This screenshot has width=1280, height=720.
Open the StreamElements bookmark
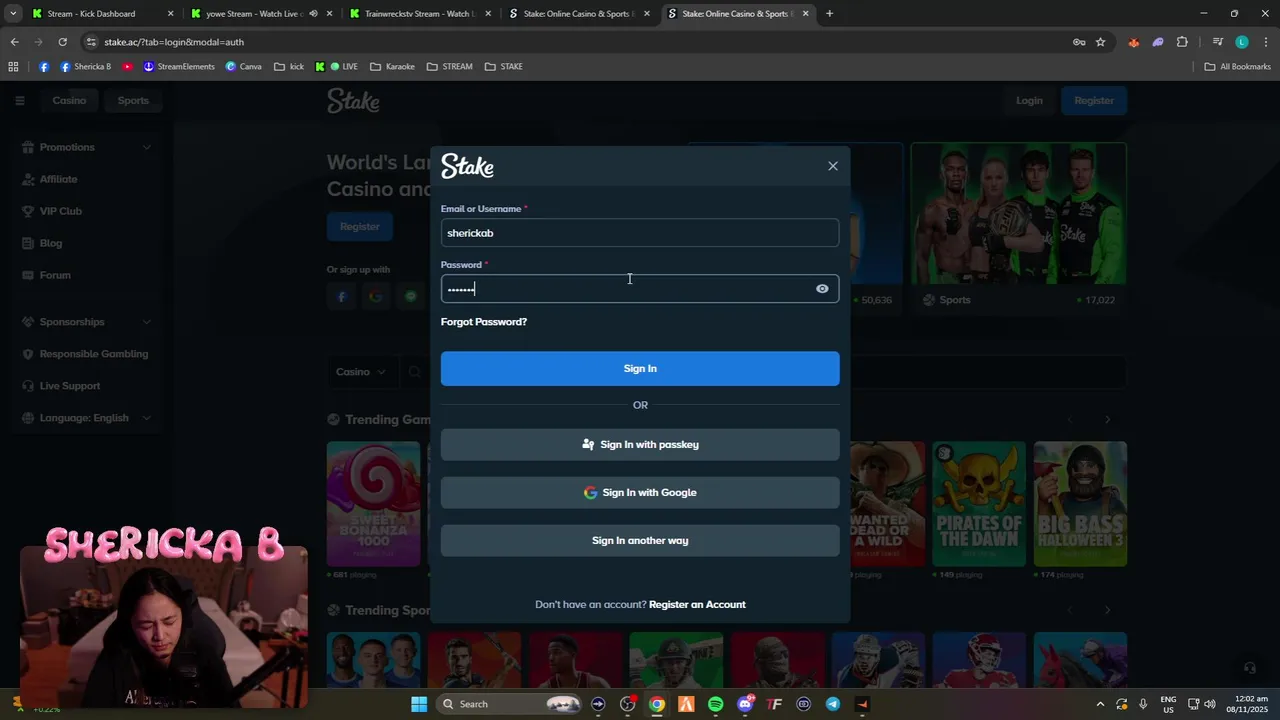click(179, 67)
